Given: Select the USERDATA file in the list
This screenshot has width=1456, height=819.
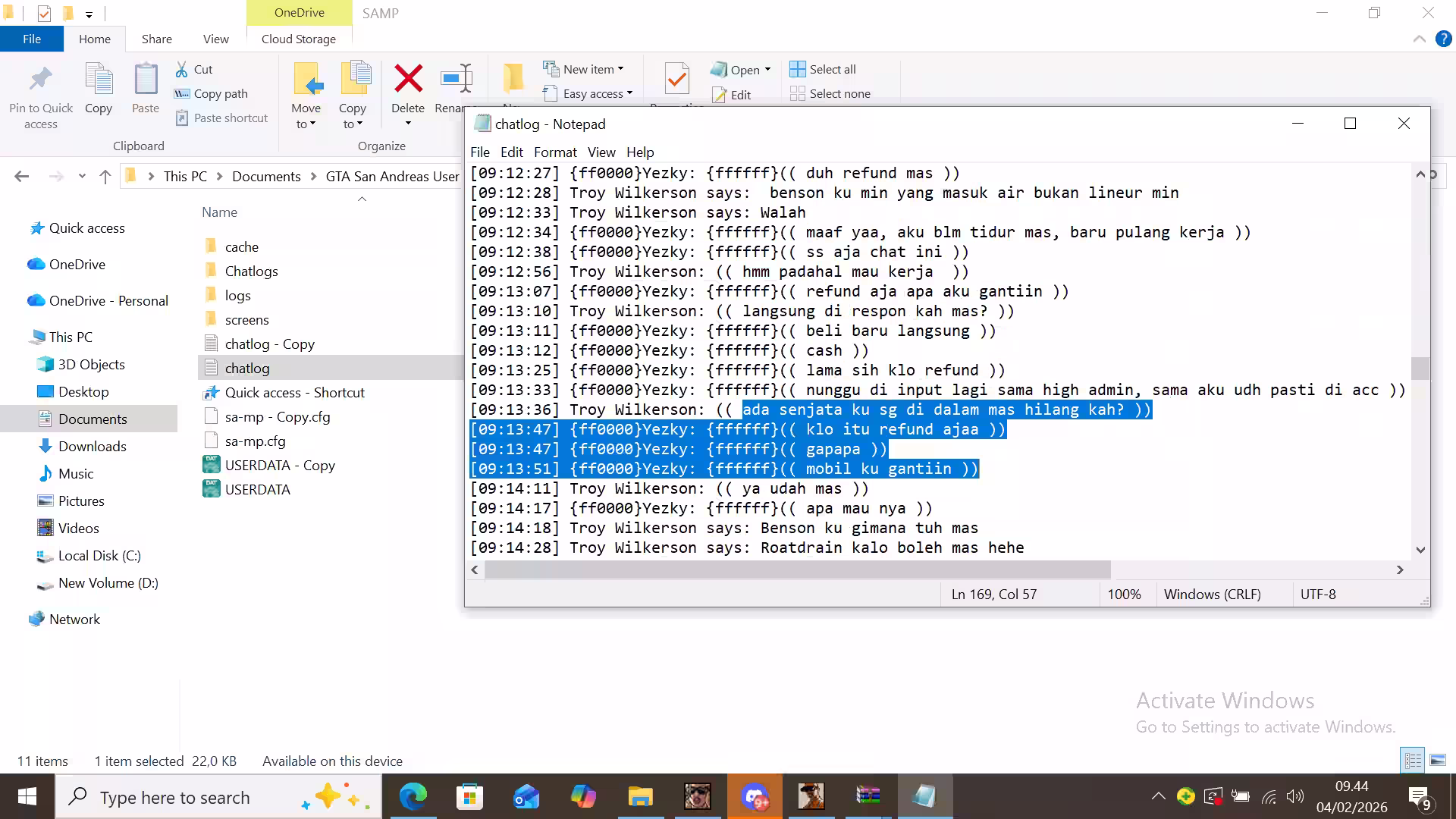Looking at the screenshot, I should coord(257,489).
